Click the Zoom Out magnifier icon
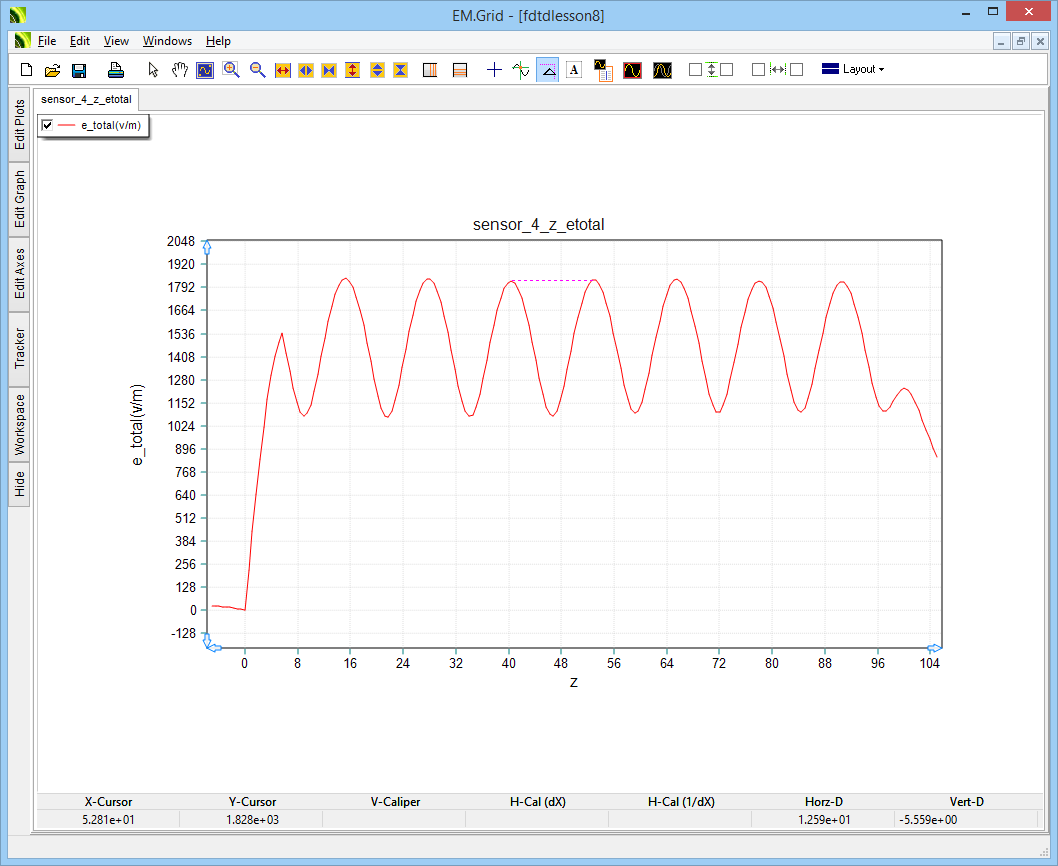The width and height of the screenshot is (1058, 866). coord(257,70)
